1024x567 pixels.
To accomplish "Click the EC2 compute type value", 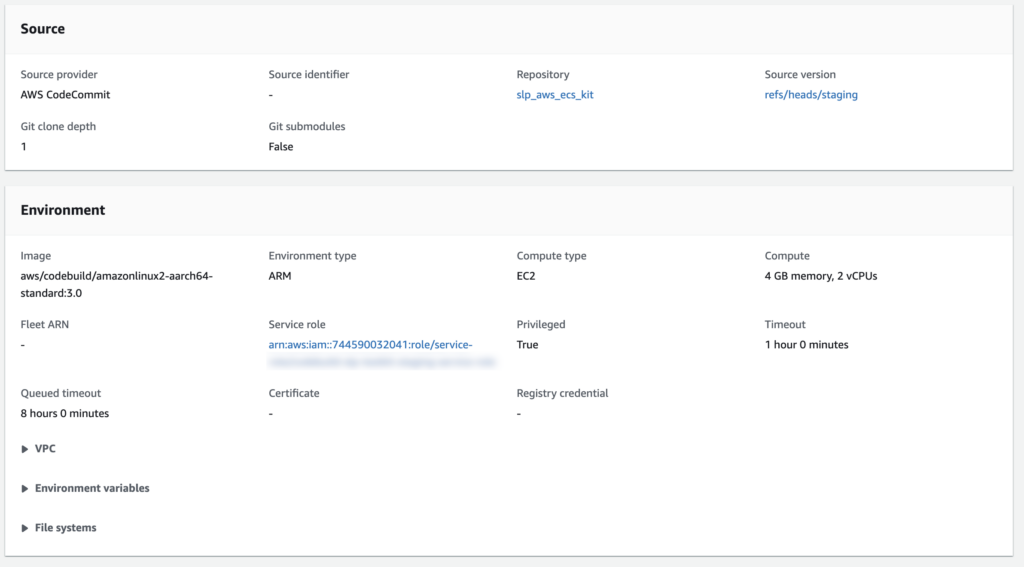I will pos(526,276).
